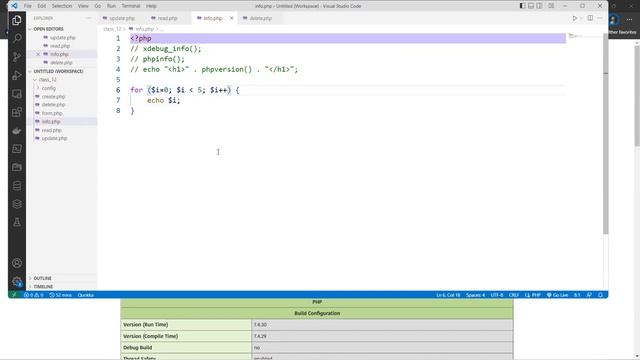Open the Selection menu
Screen dimensions: 640x360
[62, 6]
